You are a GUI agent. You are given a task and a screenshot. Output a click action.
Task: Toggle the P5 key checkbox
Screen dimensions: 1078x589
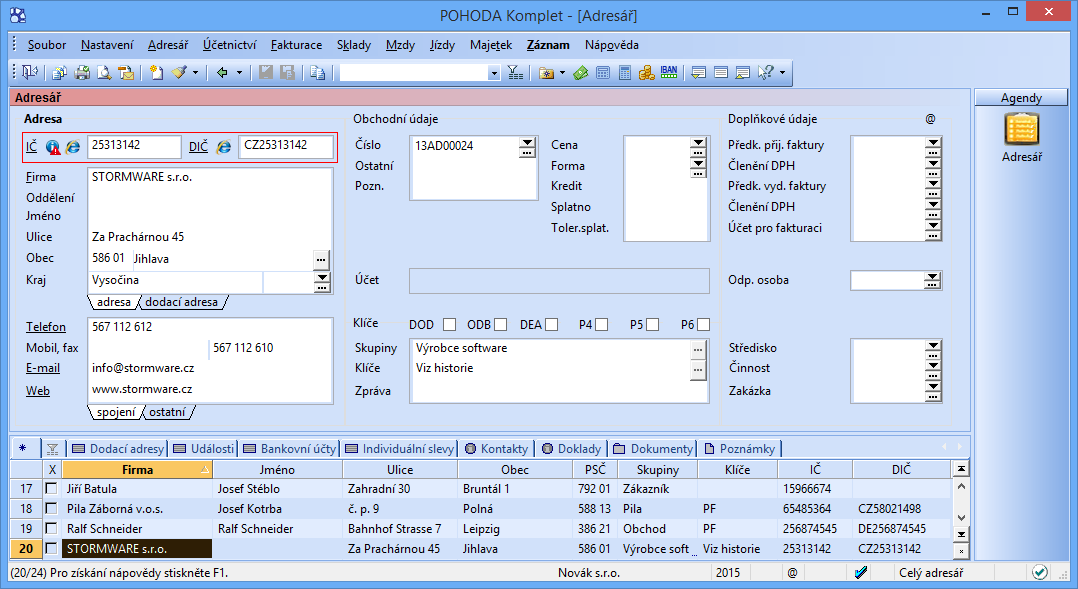point(652,324)
